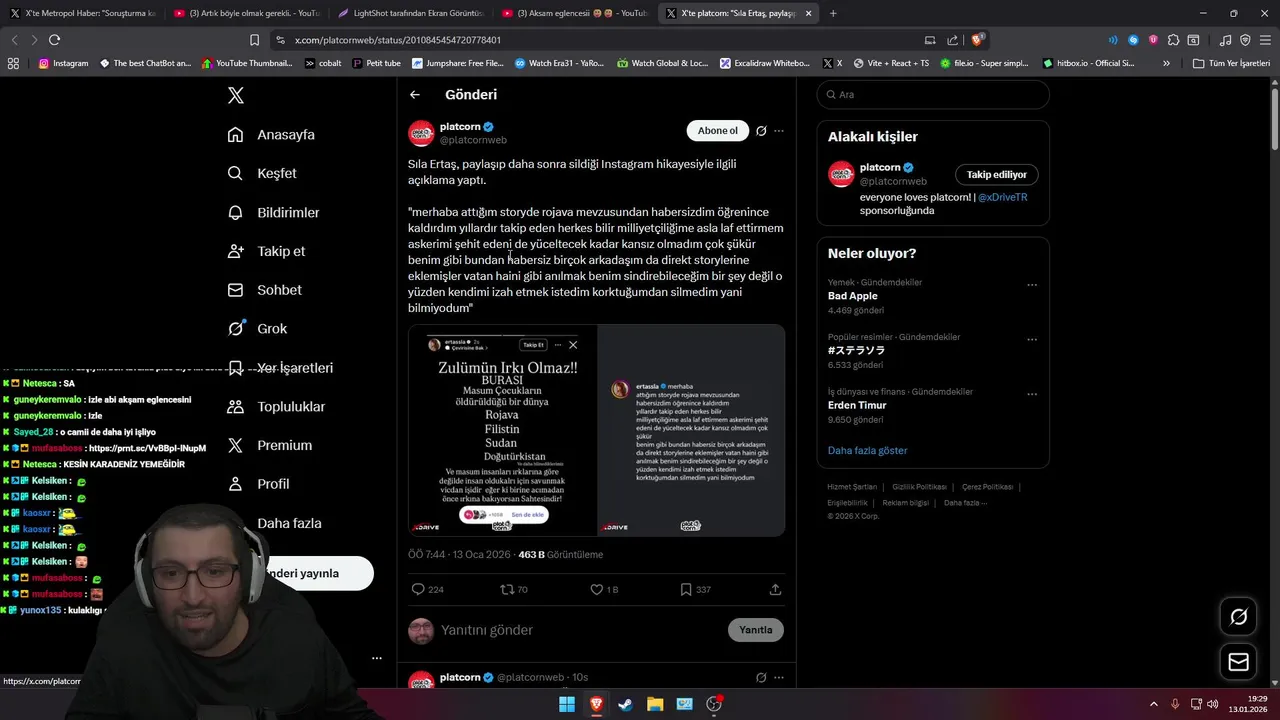The width and height of the screenshot is (1280, 720).
Task: Switch to Akşam eglencesii YouTube tab
Action: [575, 13]
